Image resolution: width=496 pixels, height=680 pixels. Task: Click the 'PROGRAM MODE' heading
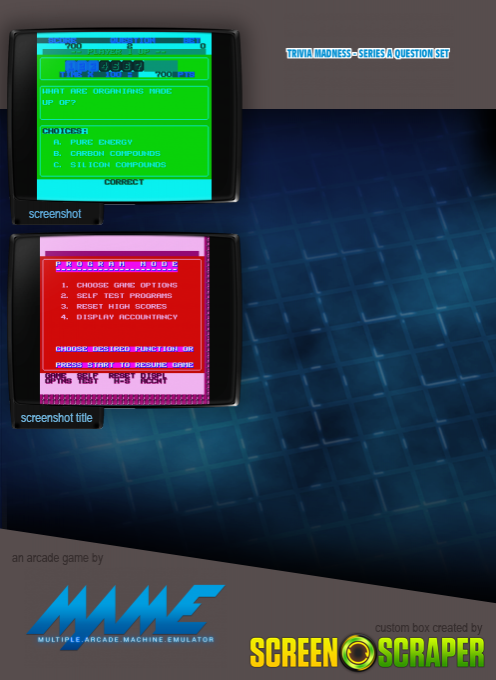click(117, 264)
